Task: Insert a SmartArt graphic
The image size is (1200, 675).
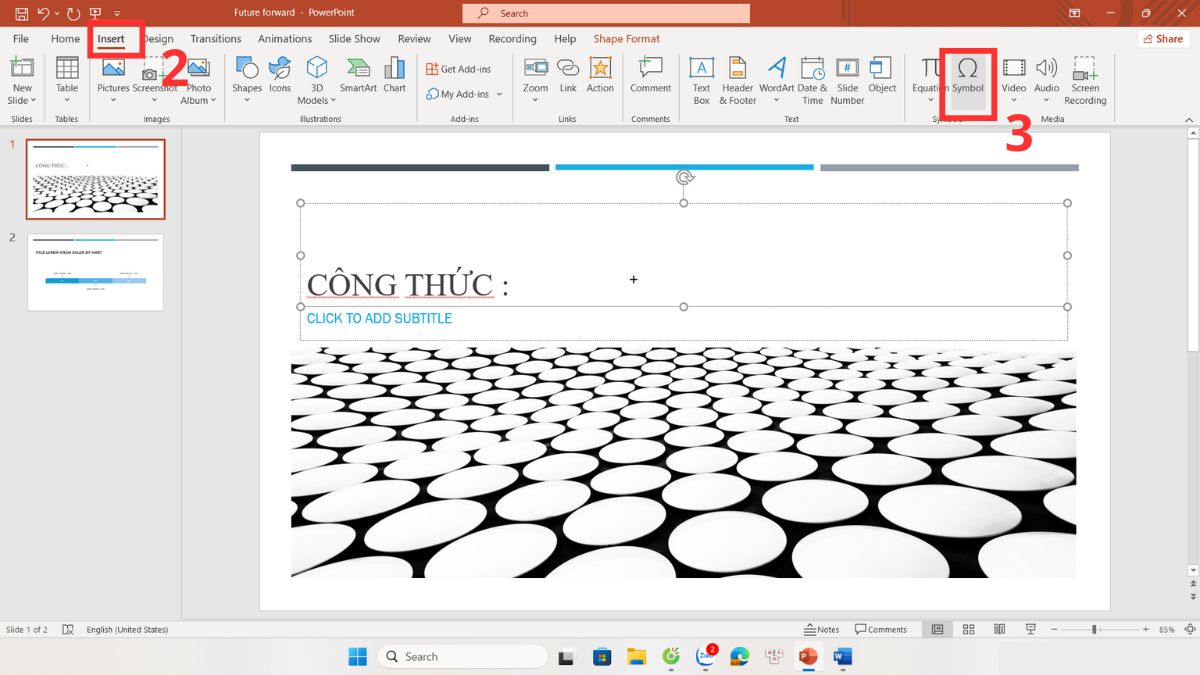Action: 358,75
